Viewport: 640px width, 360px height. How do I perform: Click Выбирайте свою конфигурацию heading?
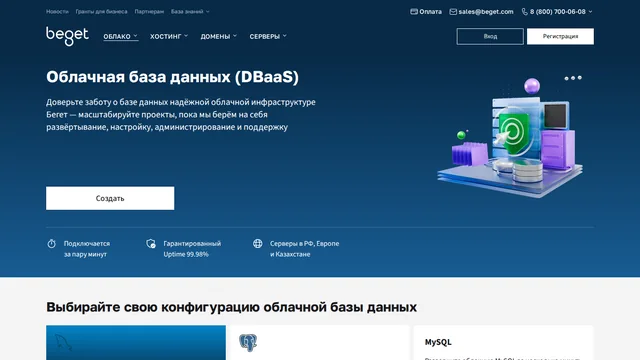231,307
